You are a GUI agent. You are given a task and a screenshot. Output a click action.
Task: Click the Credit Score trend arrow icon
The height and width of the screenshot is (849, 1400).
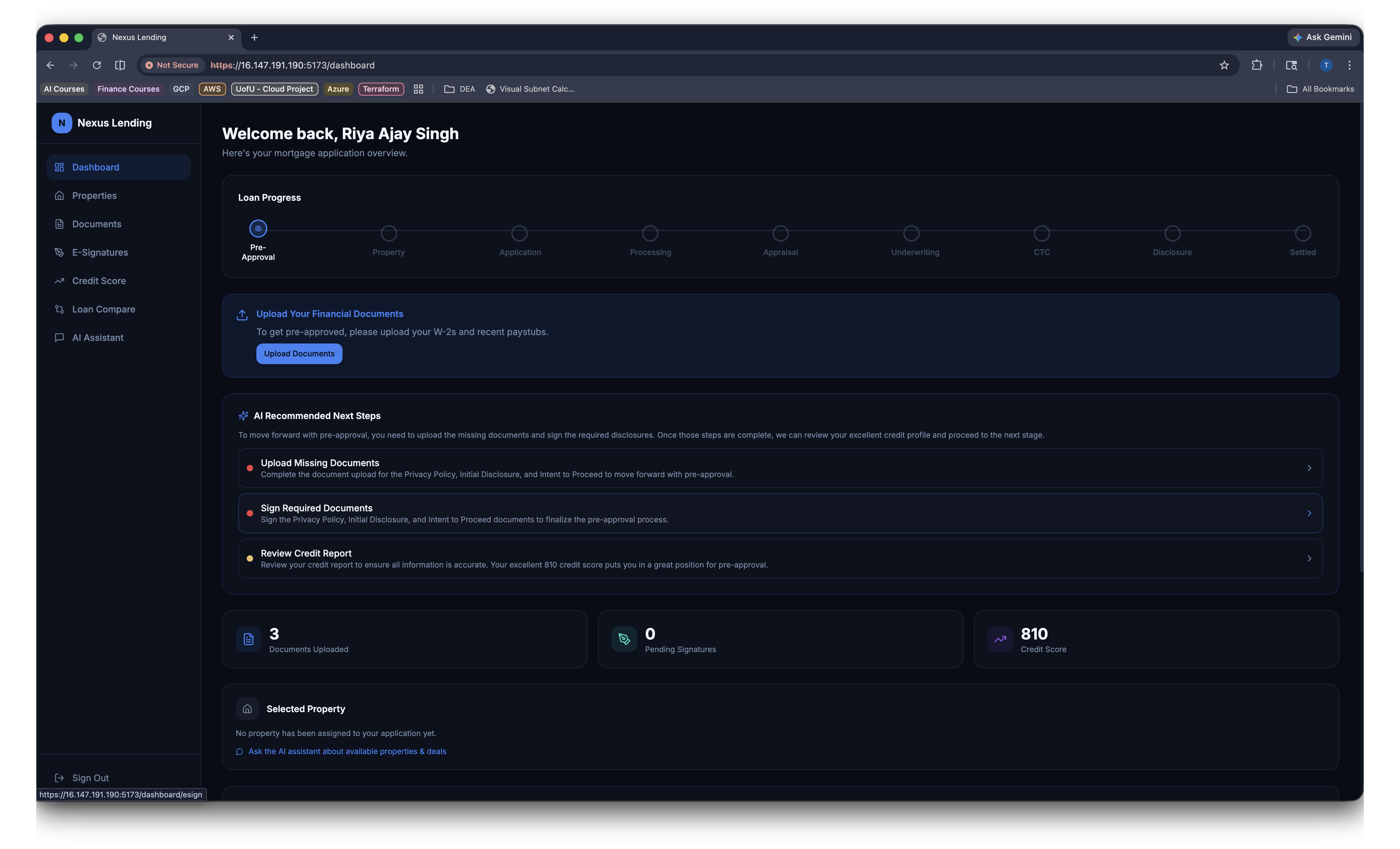click(x=999, y=639)
